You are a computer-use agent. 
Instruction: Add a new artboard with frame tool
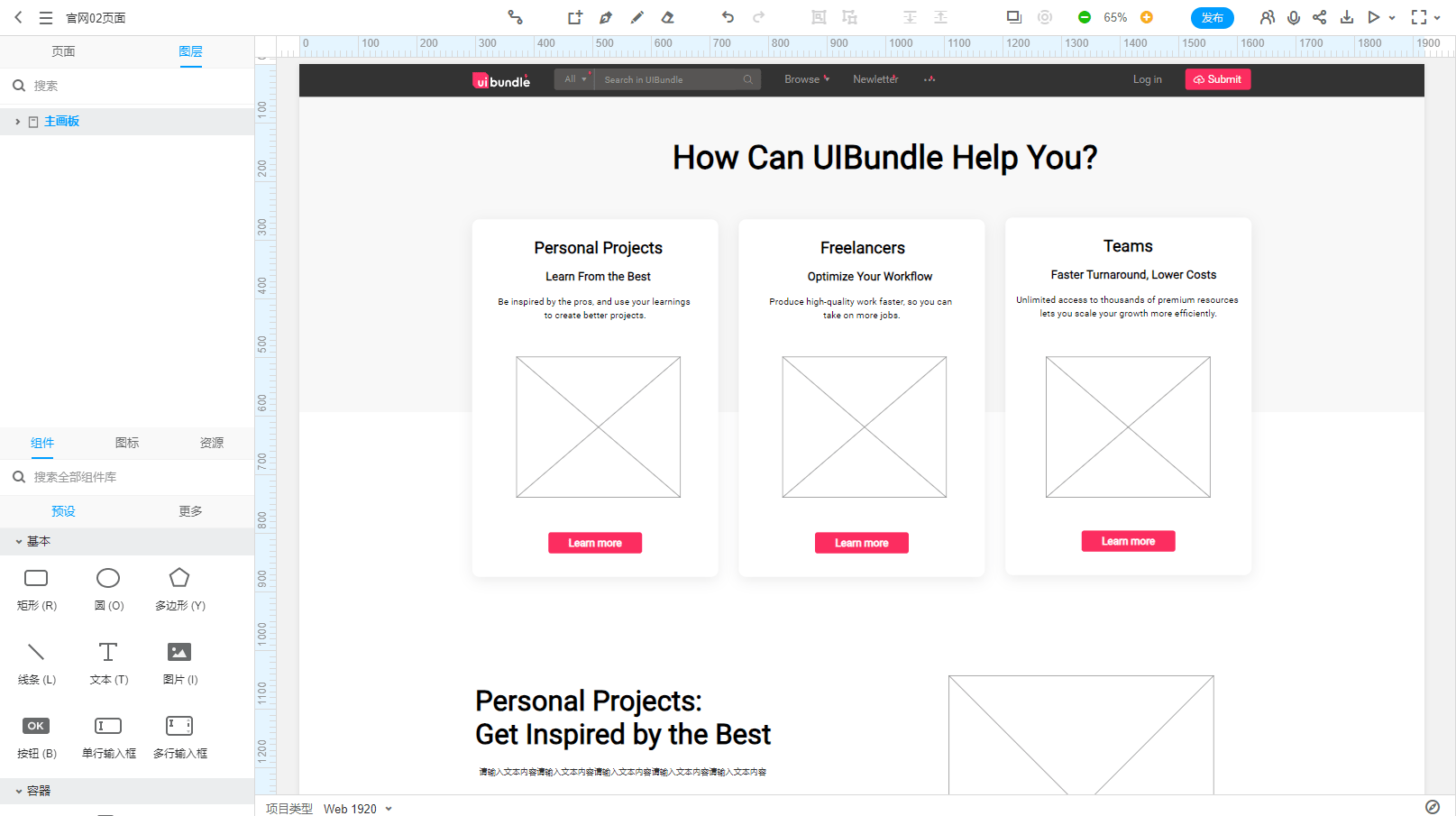(x=574, y=17)
